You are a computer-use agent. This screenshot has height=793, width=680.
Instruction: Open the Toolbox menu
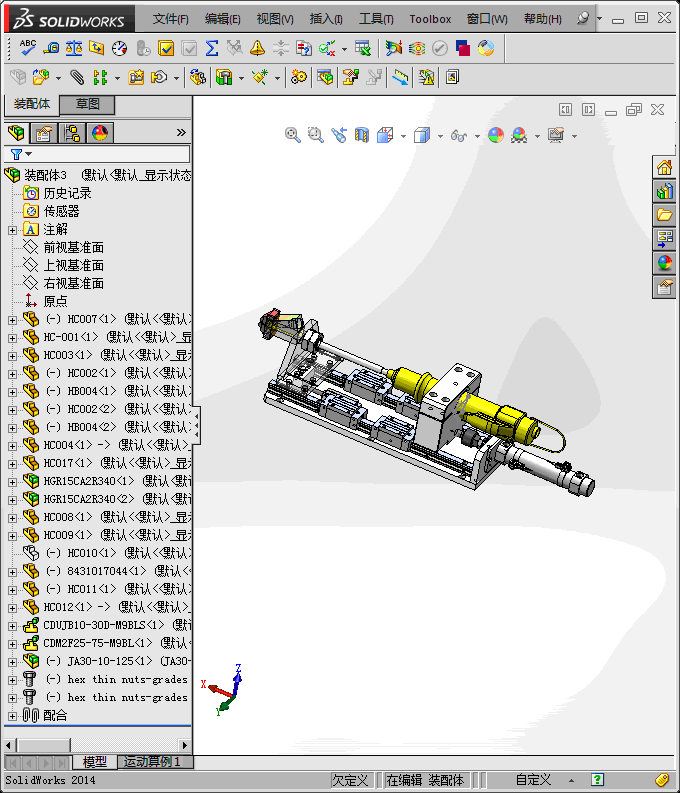430,19
